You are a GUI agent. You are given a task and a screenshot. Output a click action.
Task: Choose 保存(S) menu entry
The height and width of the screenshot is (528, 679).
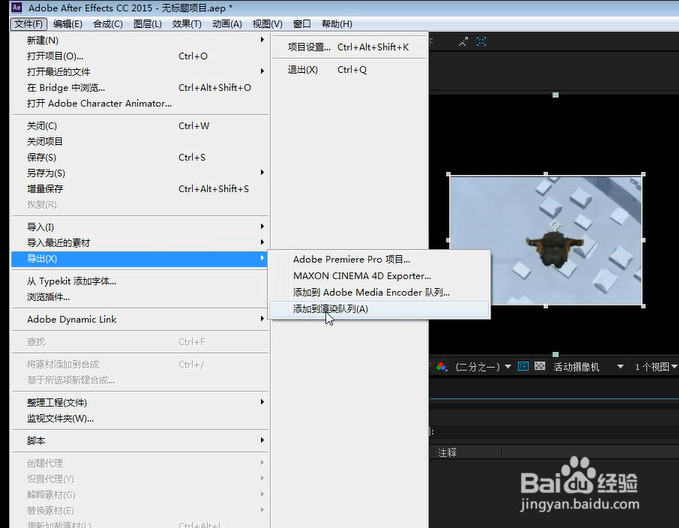139,158
